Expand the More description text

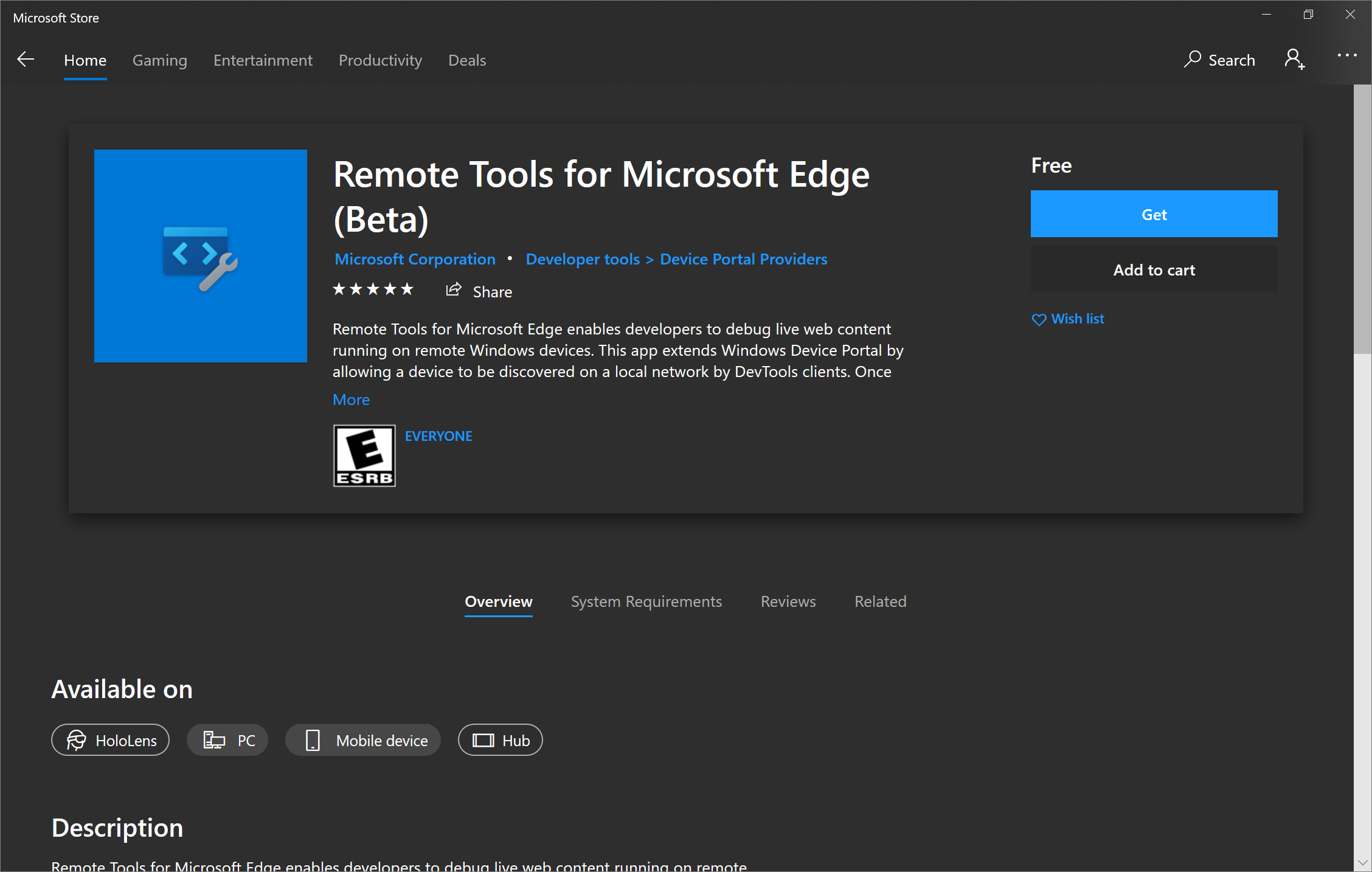coord(351,399)
